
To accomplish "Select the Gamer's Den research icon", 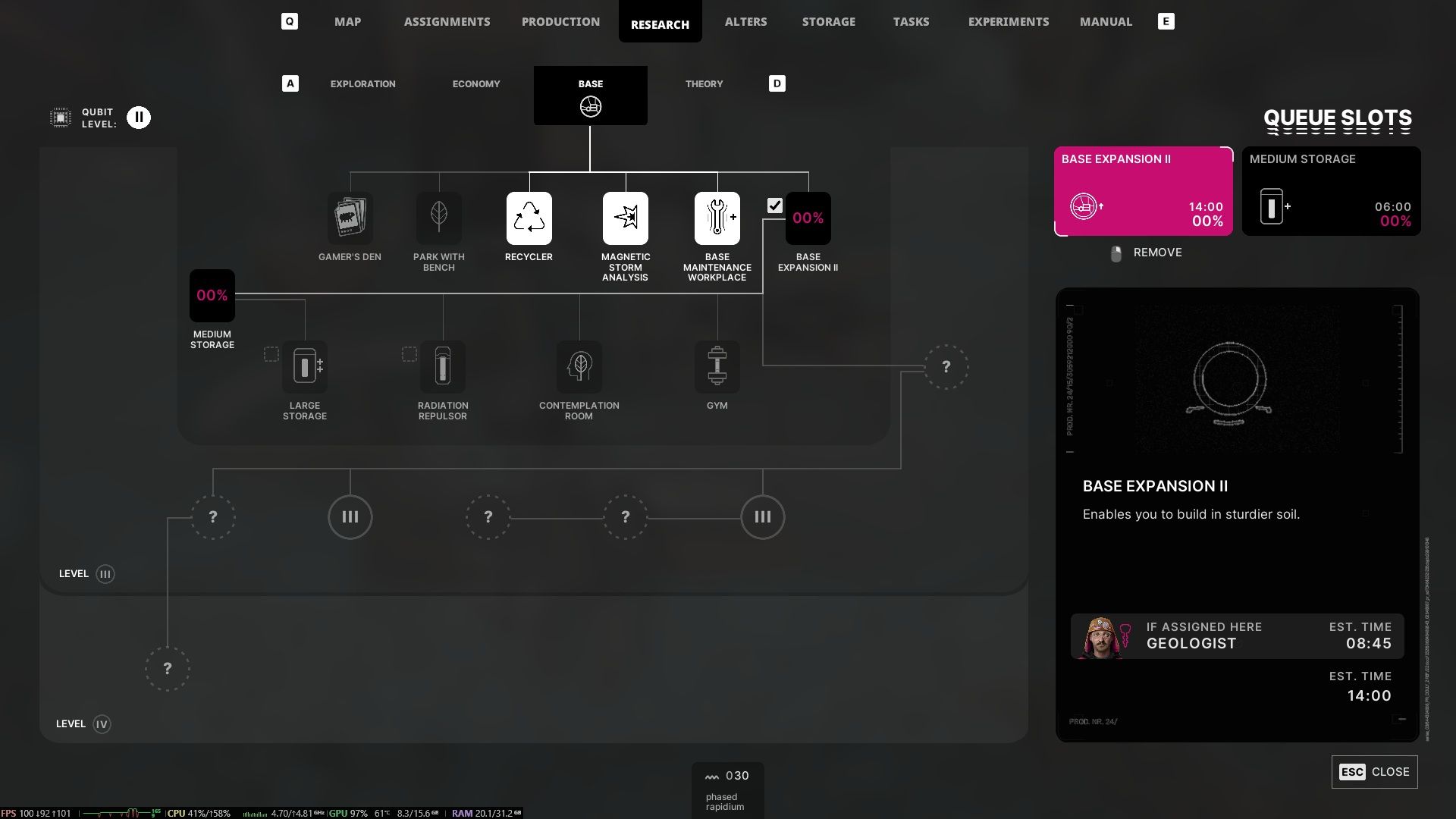I will tap(350, 218).
